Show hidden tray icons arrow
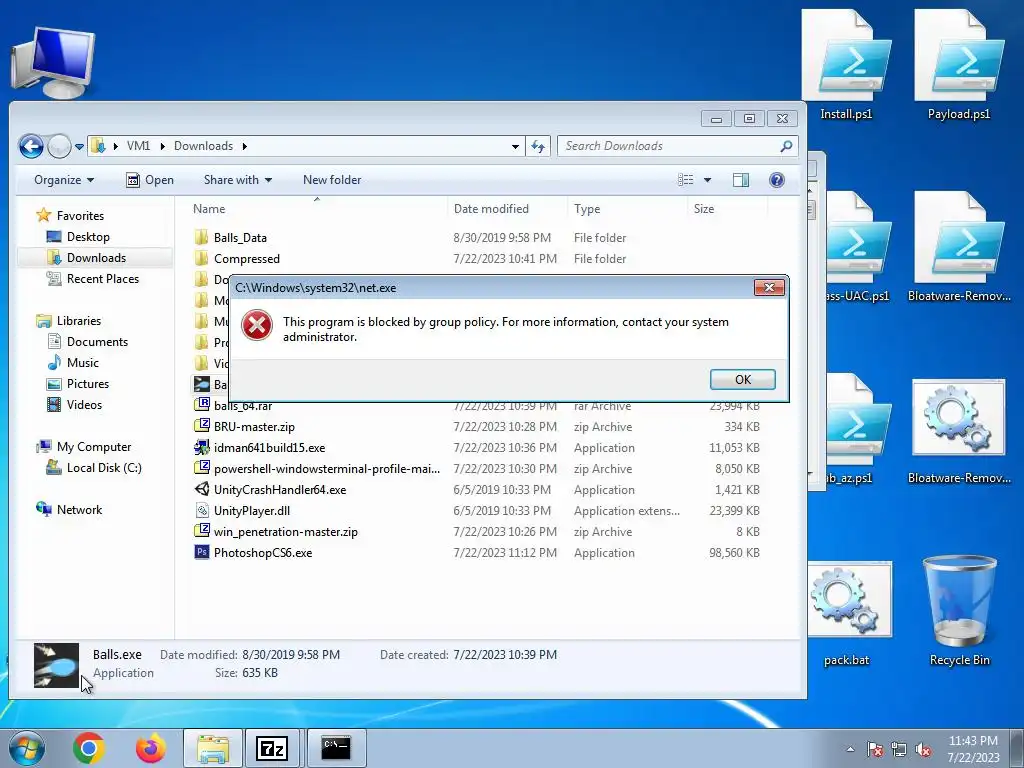The height and width of the screenshot is (768, 1024). 850,749
